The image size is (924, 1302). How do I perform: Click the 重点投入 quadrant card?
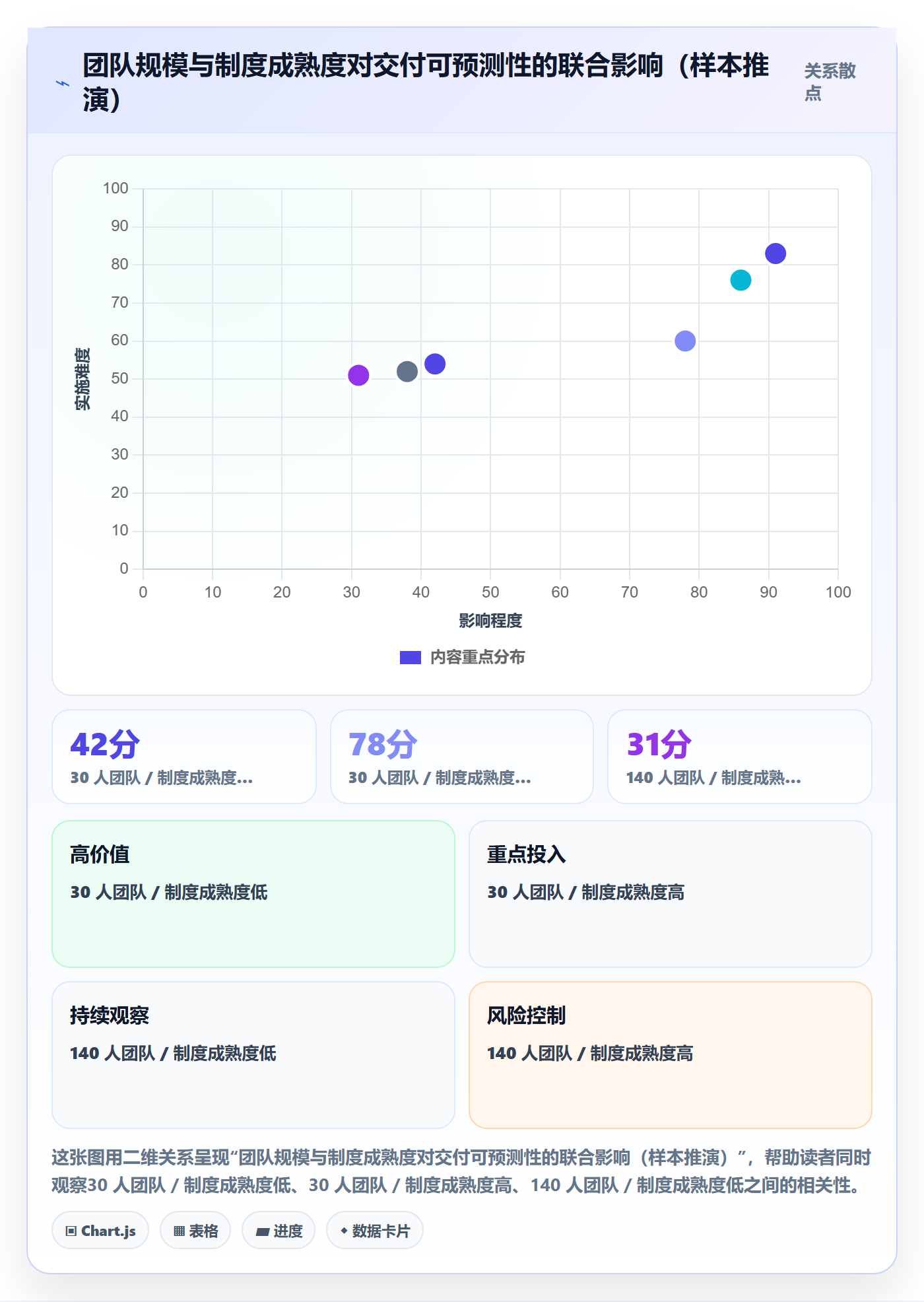(671, 894)
